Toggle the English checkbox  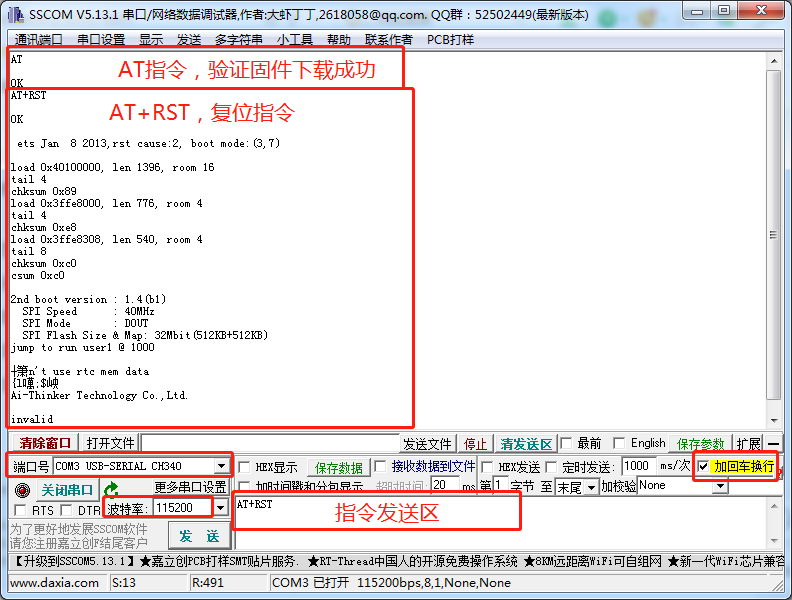[x=619, y=443]
